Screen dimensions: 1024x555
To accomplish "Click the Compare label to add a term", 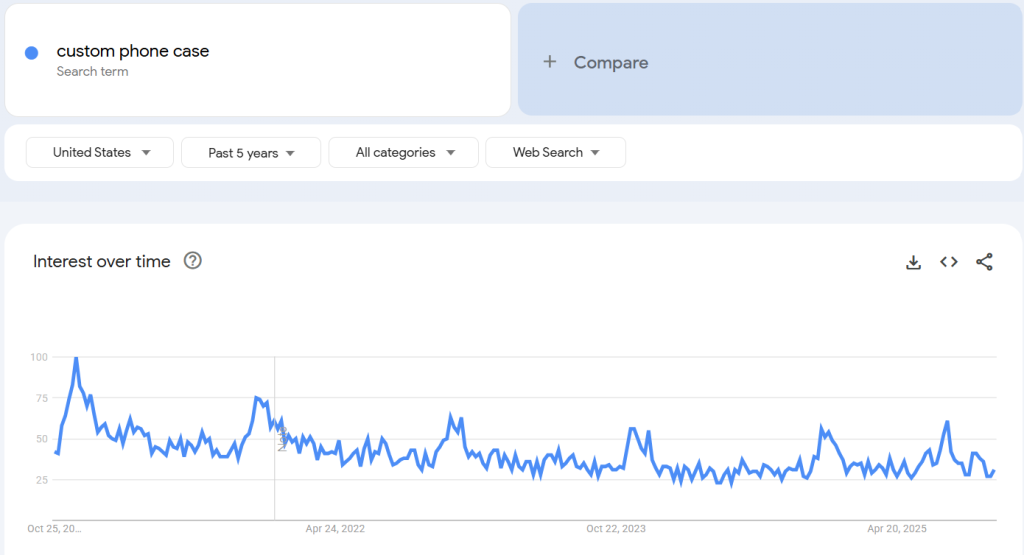I will pyautogui.click(x=610, y=62).
